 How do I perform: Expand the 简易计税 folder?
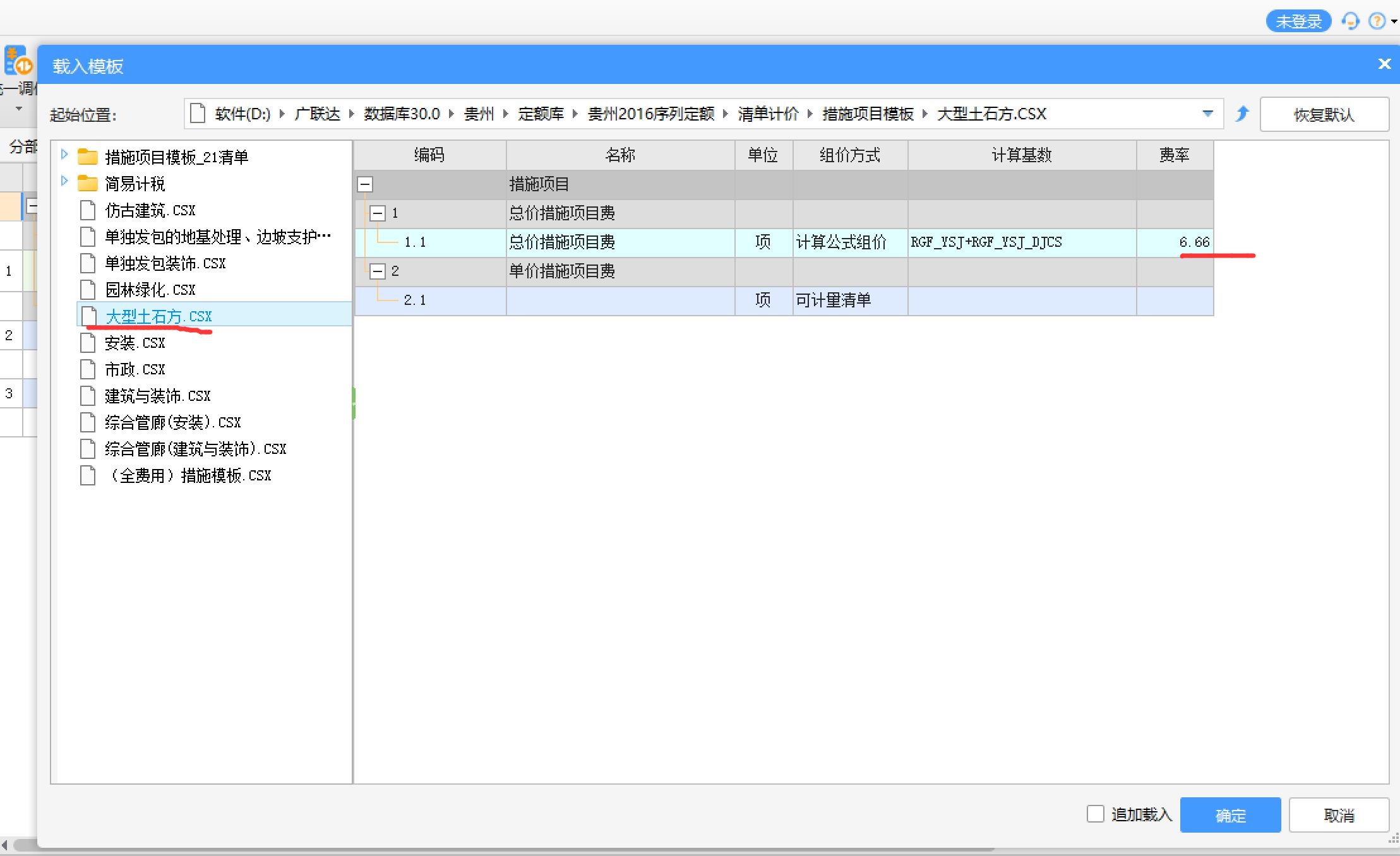click(64, 182)
